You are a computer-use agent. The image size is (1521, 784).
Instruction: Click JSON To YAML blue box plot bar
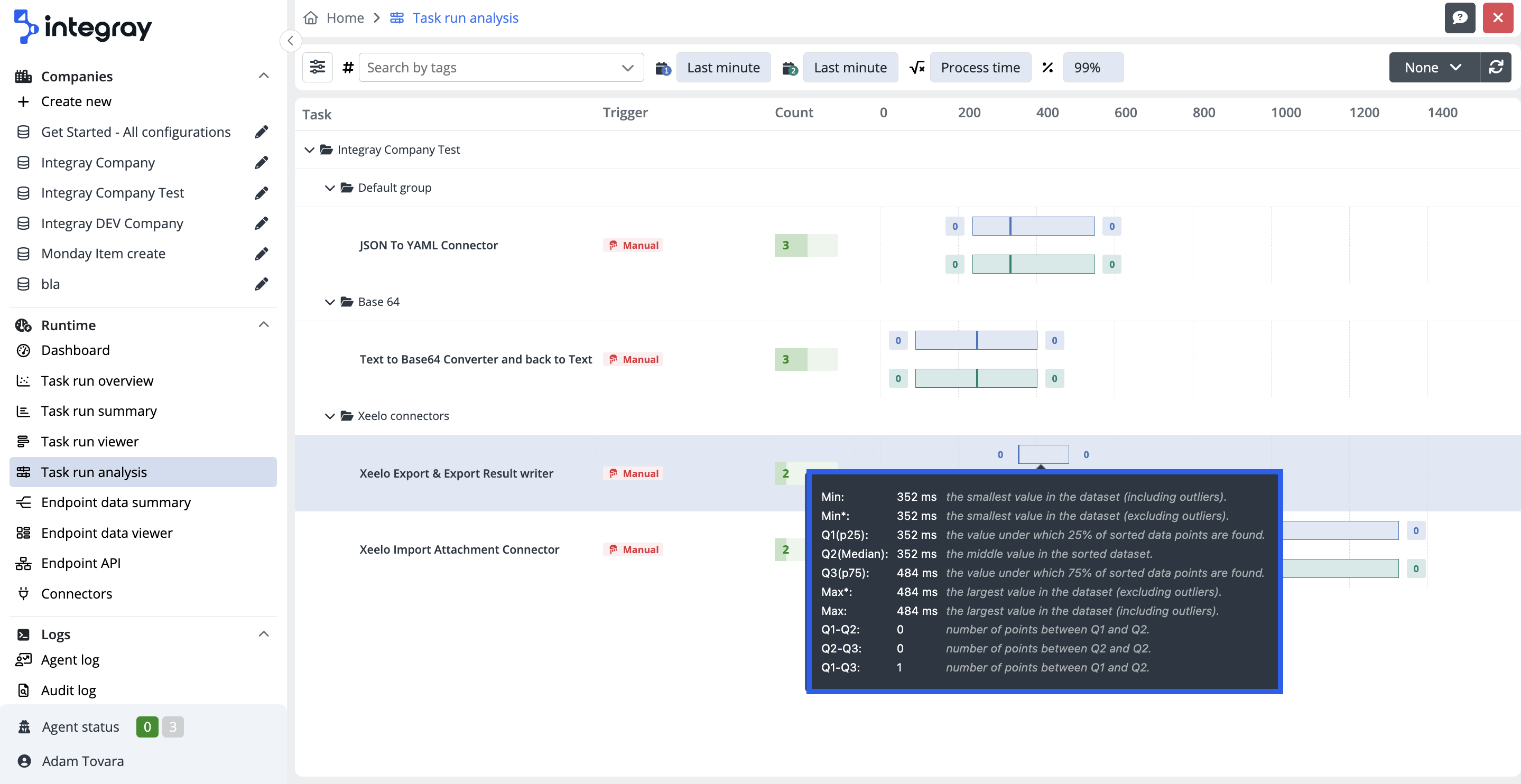point(1033,226)
